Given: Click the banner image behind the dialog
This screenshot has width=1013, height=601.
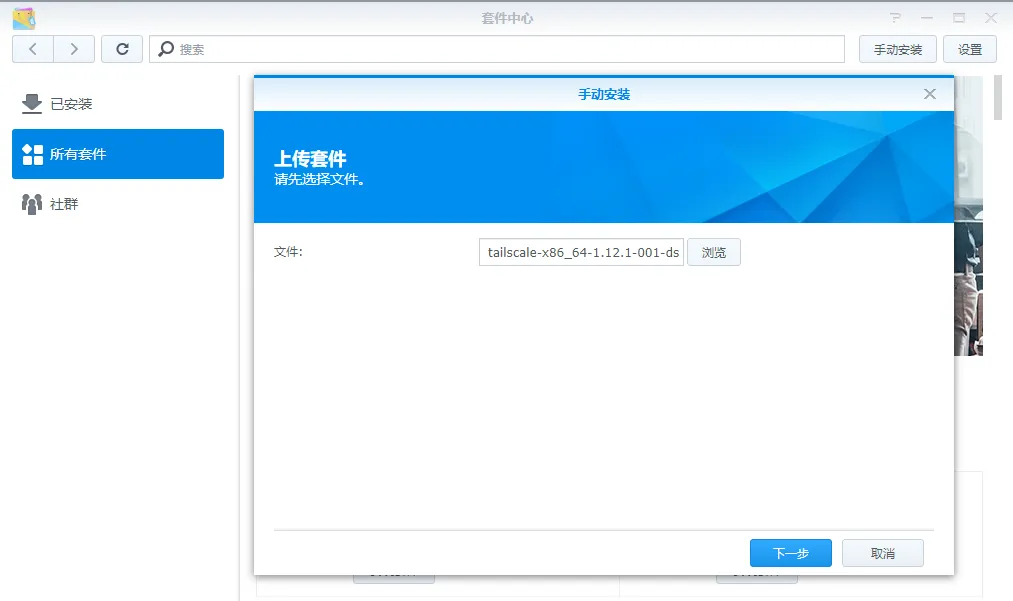Looking at the screenshot, I should click(x=968, y=216).
